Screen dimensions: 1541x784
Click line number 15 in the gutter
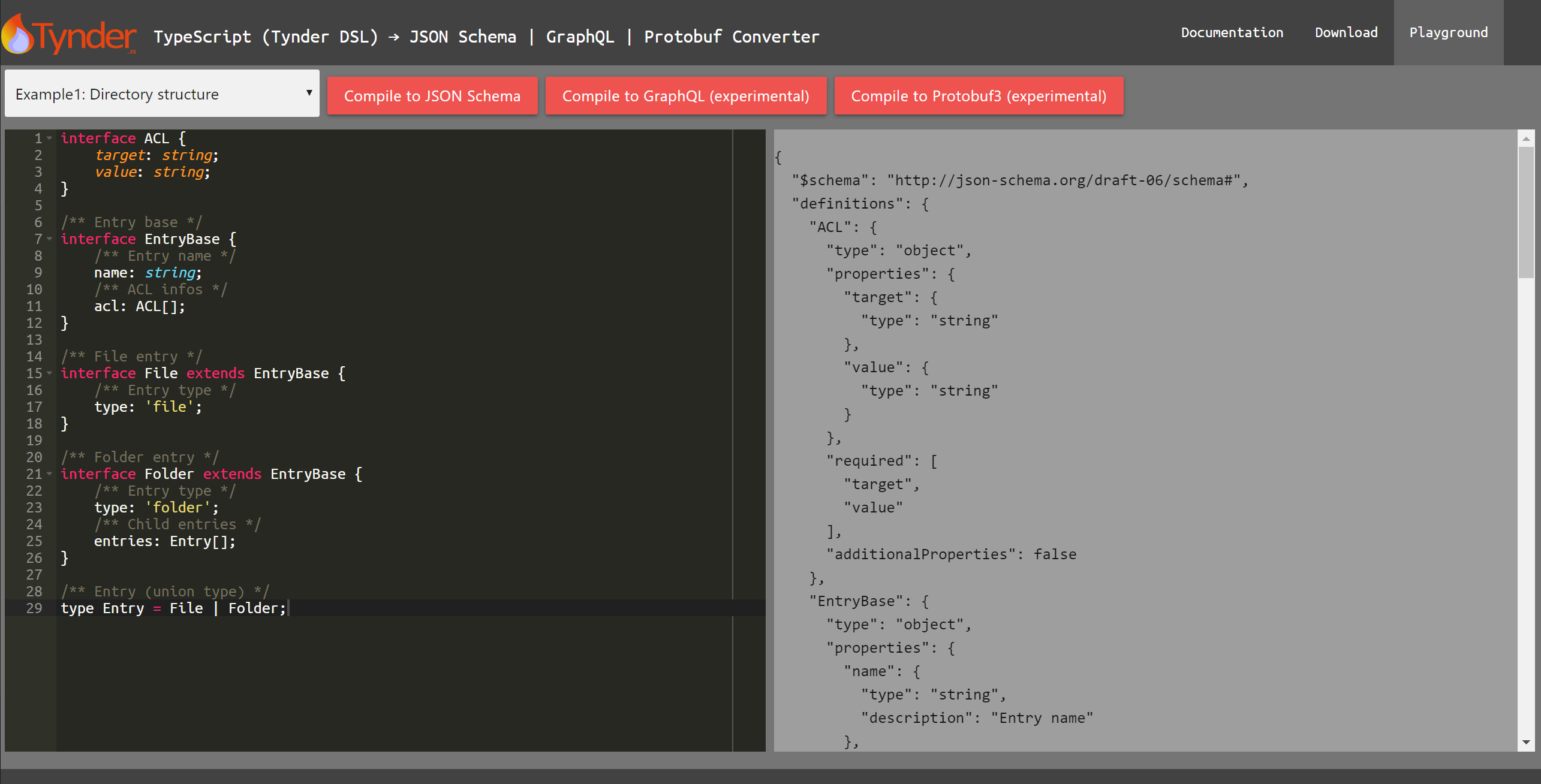(x=34, y=373)
